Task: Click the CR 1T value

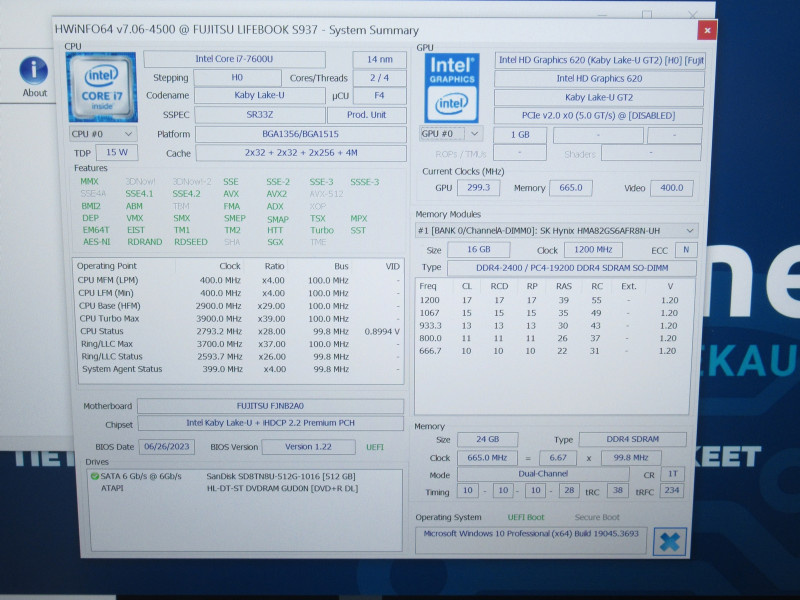Action: (x=672, y=474)
